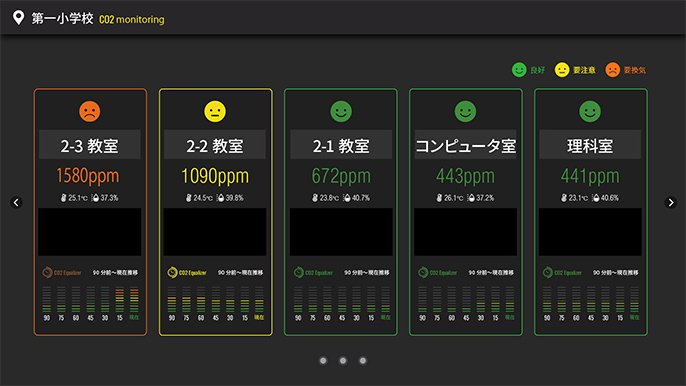Click the 90-minute equalizer bar on 2-2 教室 card
Viewport: 686px width, 386px height.
point(172,299)
